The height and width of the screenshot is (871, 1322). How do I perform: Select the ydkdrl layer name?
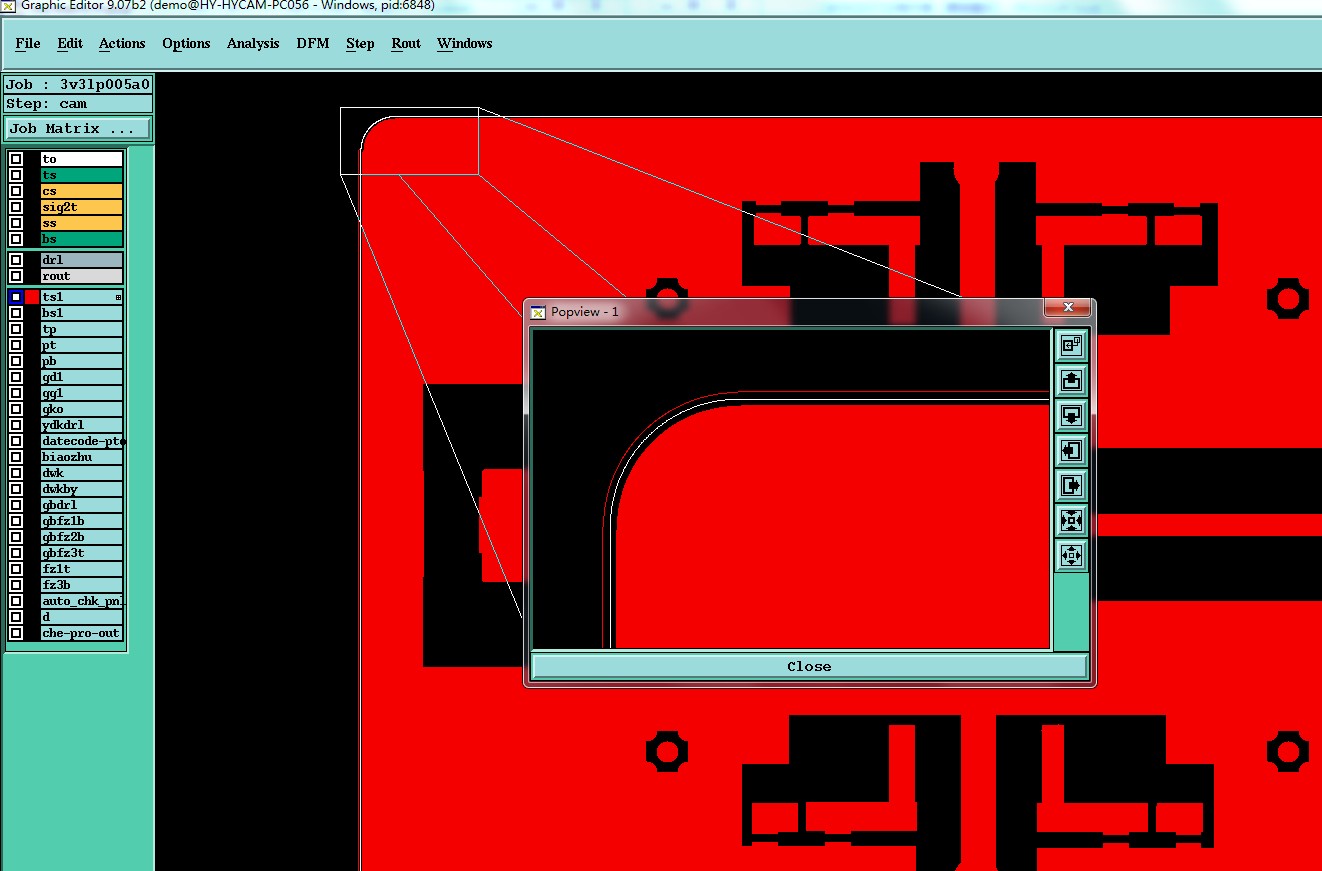click(82, 425)
